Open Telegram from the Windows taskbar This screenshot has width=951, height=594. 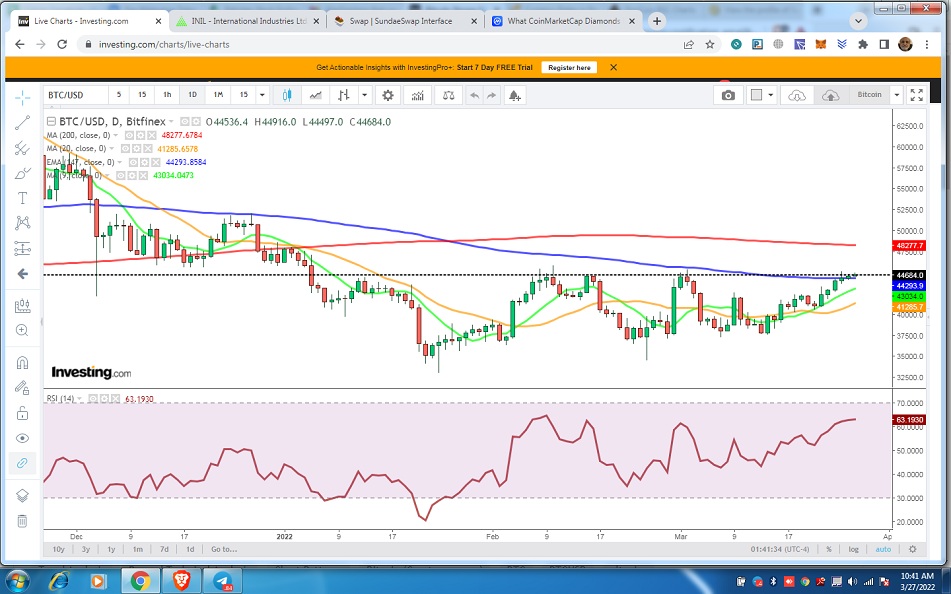(223, 581)
